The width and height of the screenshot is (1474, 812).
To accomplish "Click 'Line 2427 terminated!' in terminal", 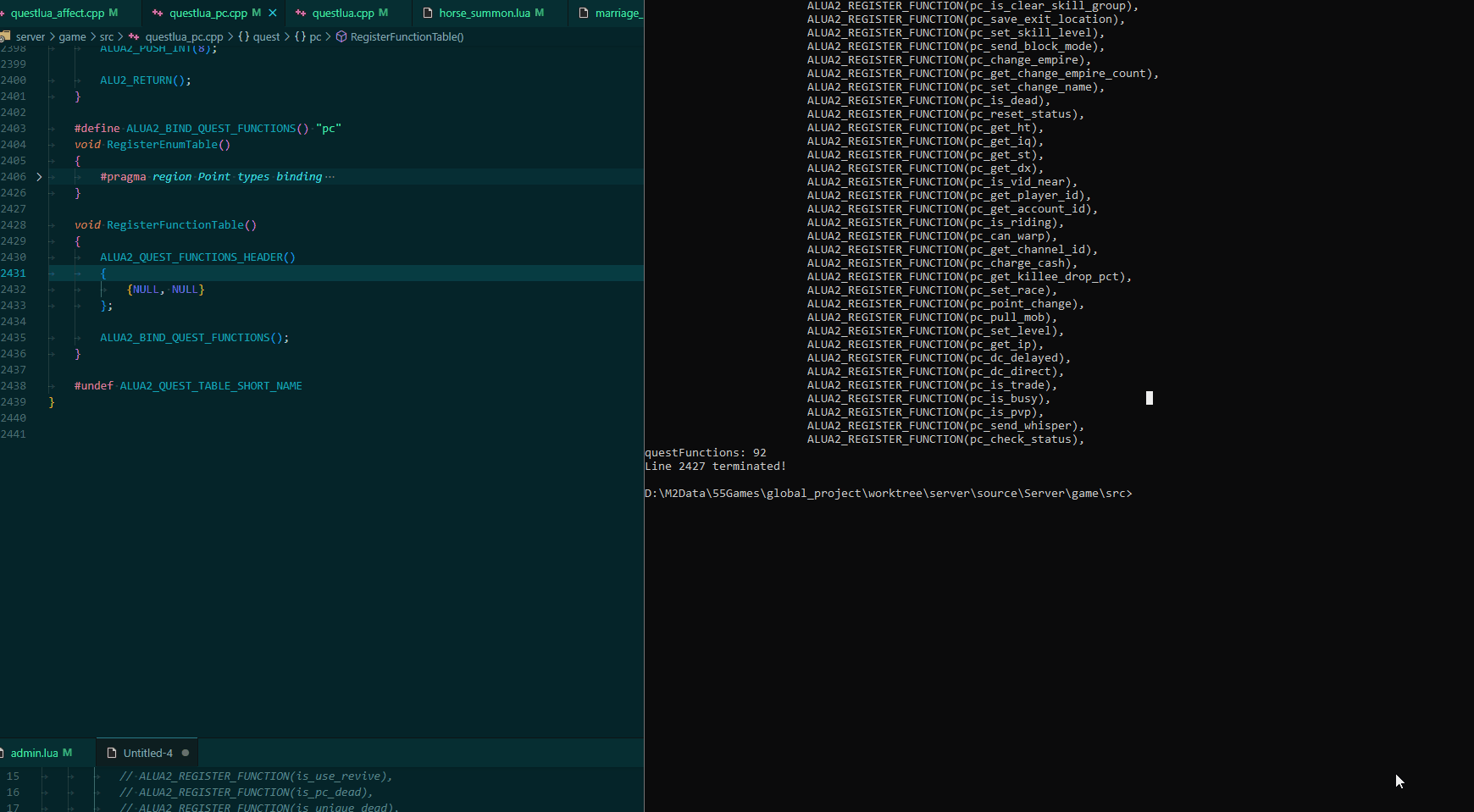I will tap(716, 467).
